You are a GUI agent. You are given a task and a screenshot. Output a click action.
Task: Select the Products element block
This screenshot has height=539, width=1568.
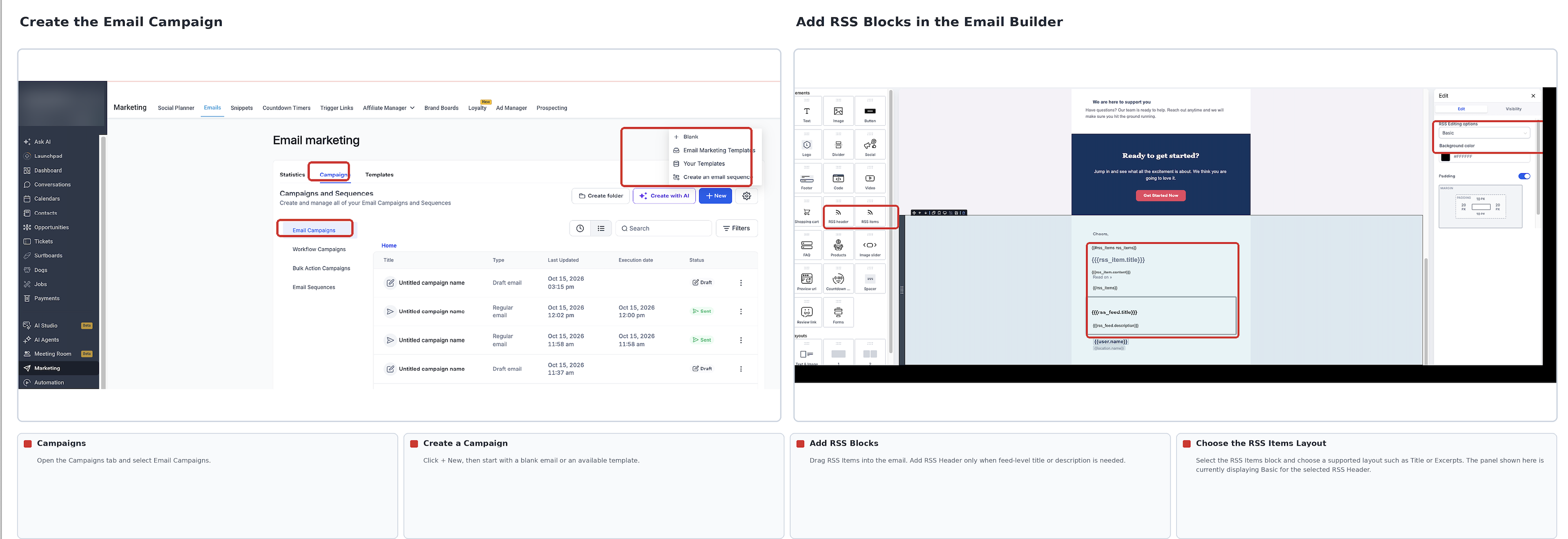click(838, 245)
